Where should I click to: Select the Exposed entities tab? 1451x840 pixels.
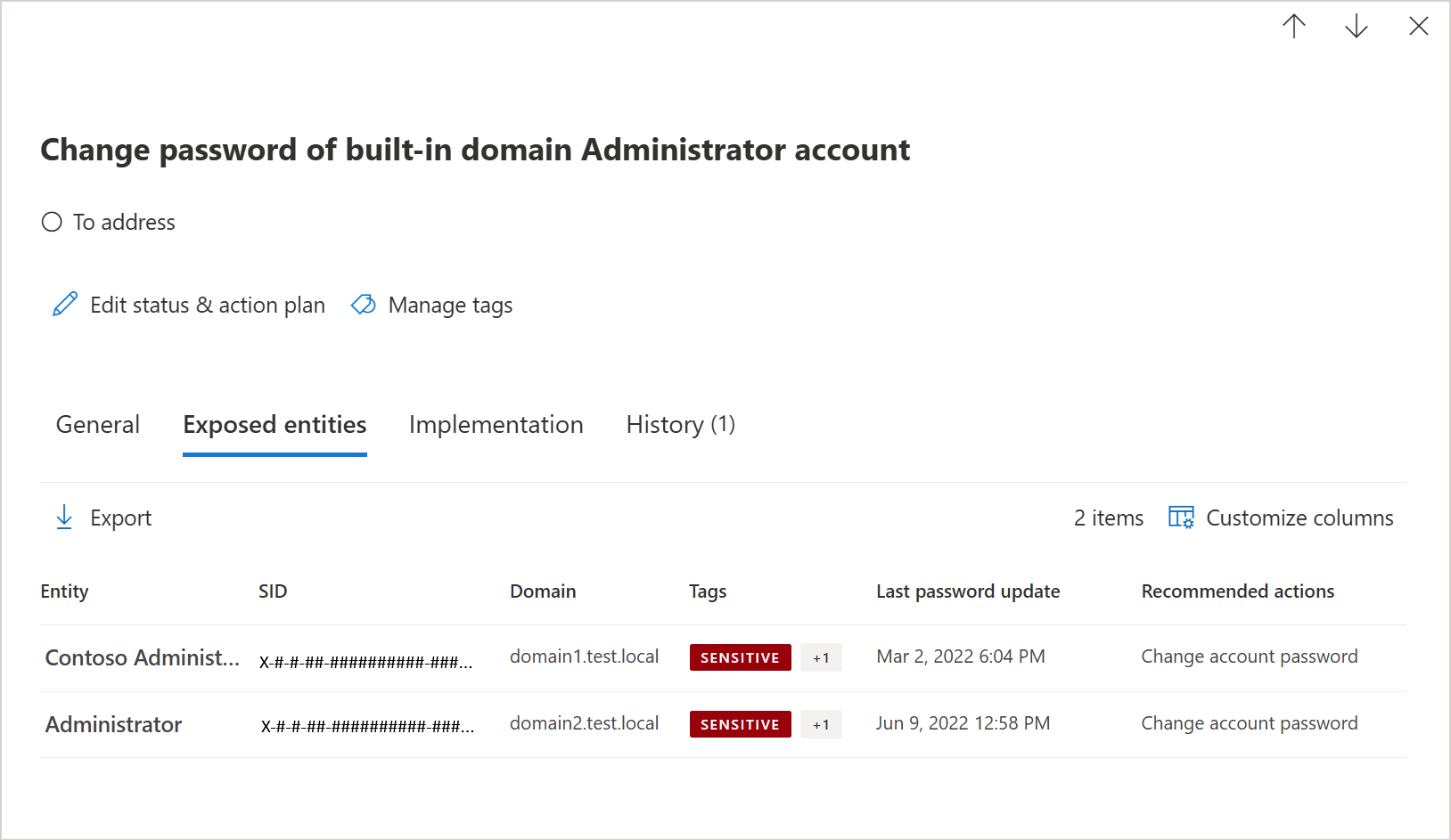[275, 425]
